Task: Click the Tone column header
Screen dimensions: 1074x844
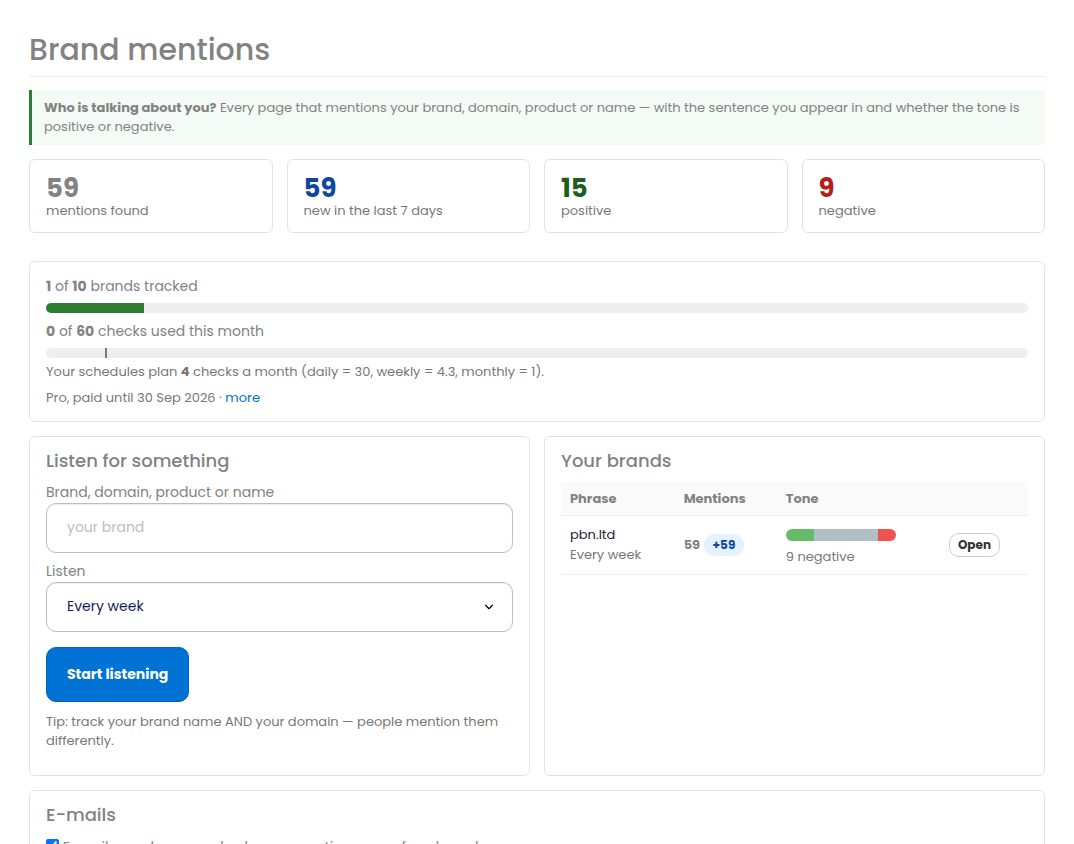Action: point(802,499)
